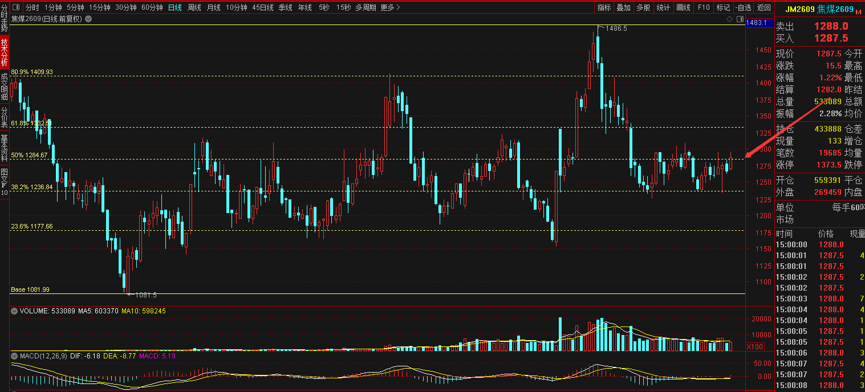Click the 持仓 value 433888

pos(827,128)
